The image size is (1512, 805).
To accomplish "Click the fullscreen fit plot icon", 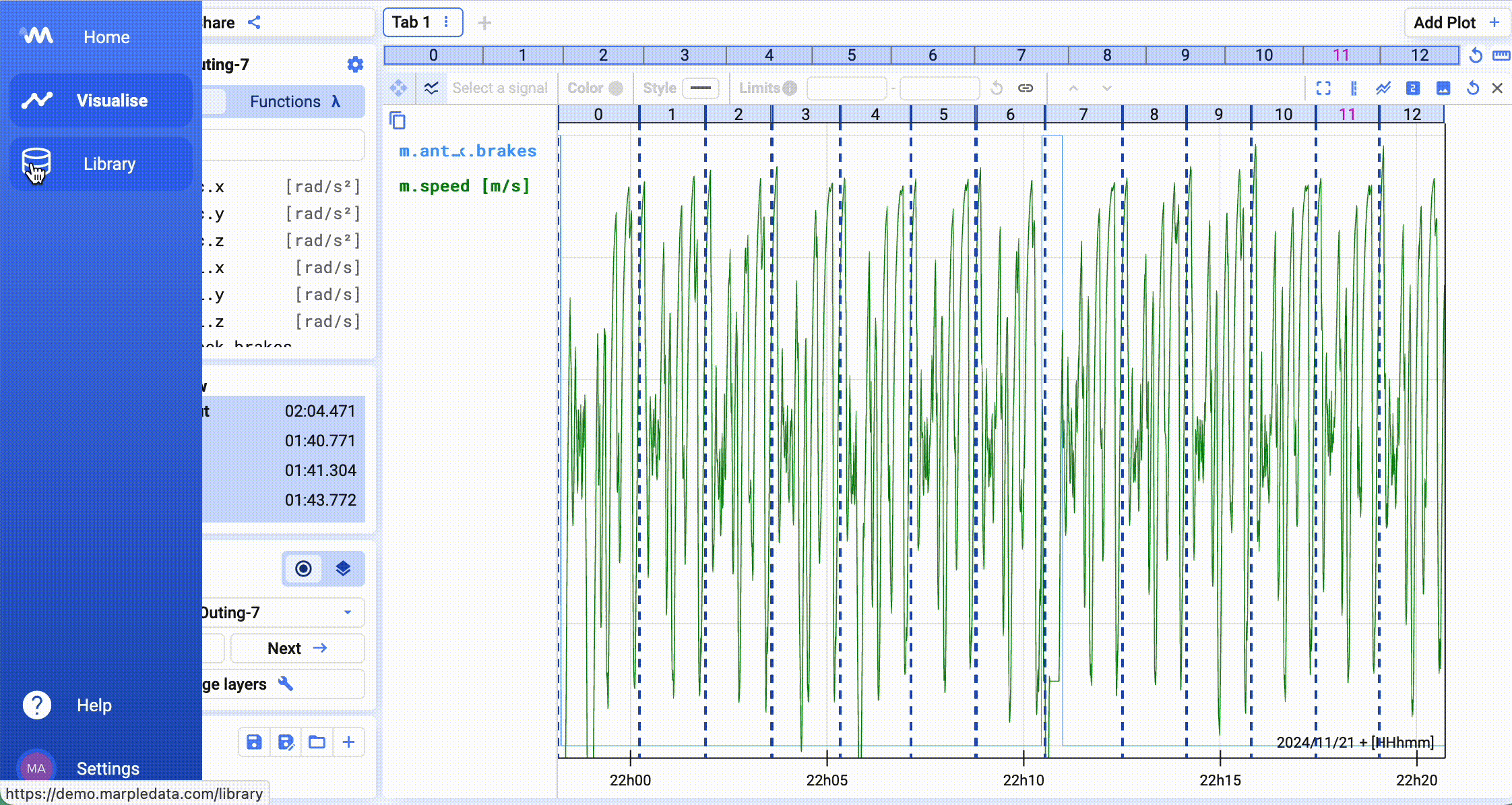I will point(1323,88).
